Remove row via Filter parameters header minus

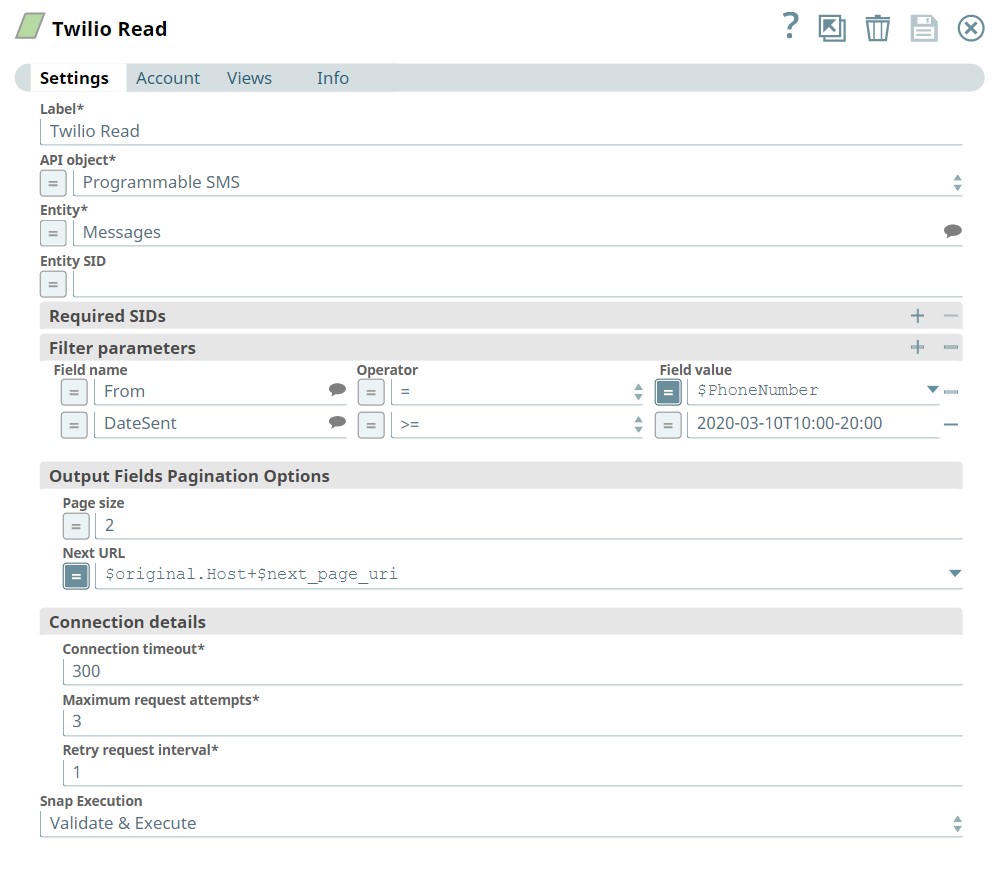click(951, 347)
